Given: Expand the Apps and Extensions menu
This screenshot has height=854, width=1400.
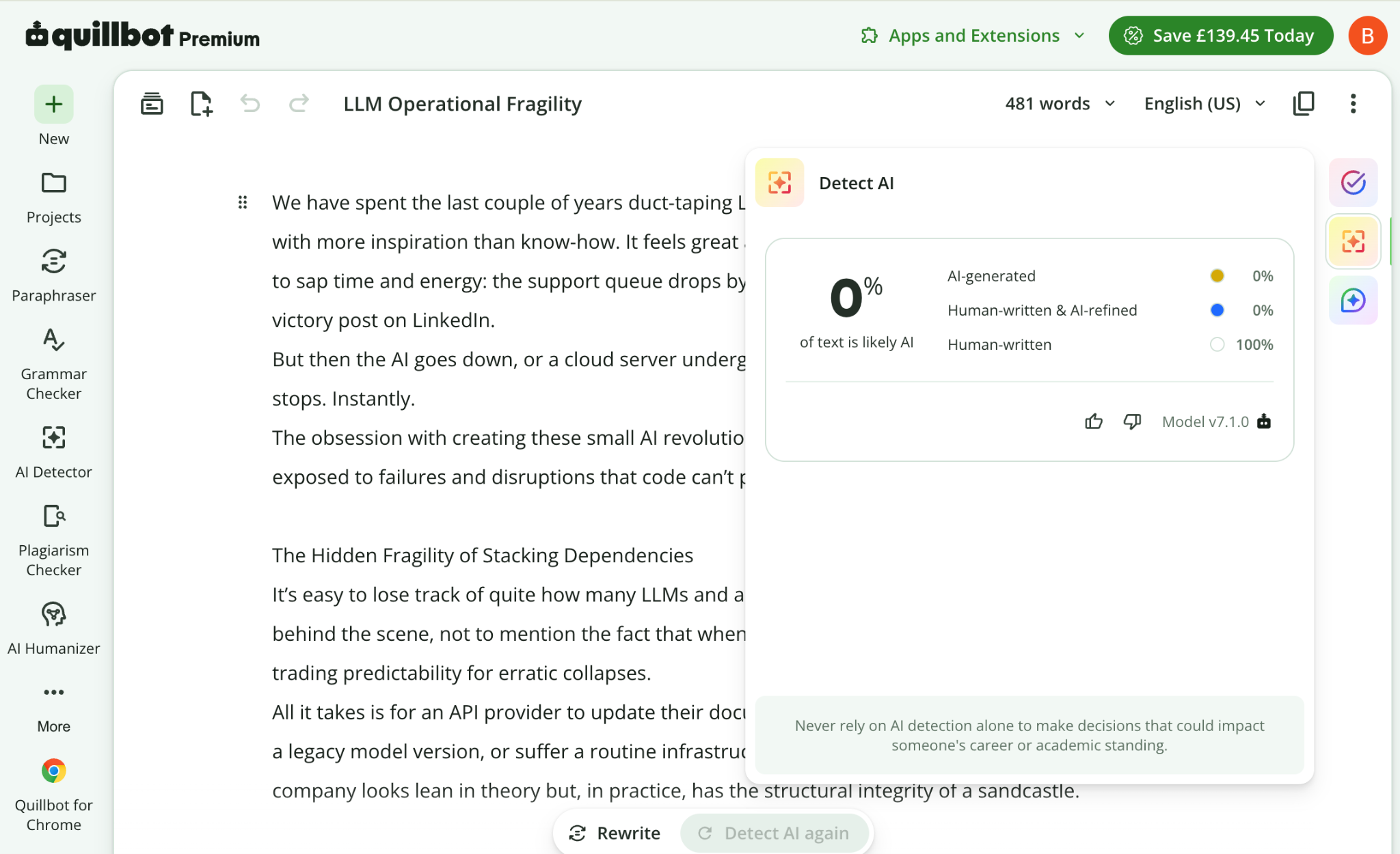Looking at the screenshot, I should point(973,36).
